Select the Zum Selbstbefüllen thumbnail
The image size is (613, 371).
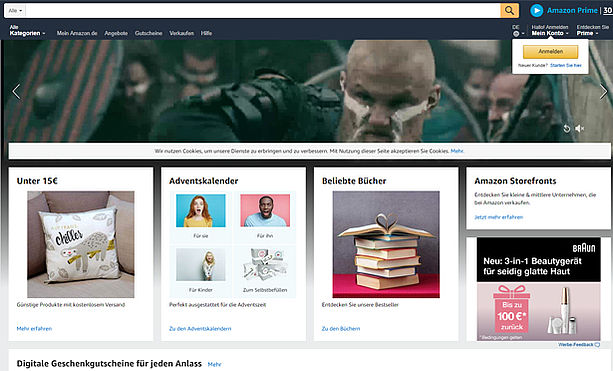pos(265,264)
